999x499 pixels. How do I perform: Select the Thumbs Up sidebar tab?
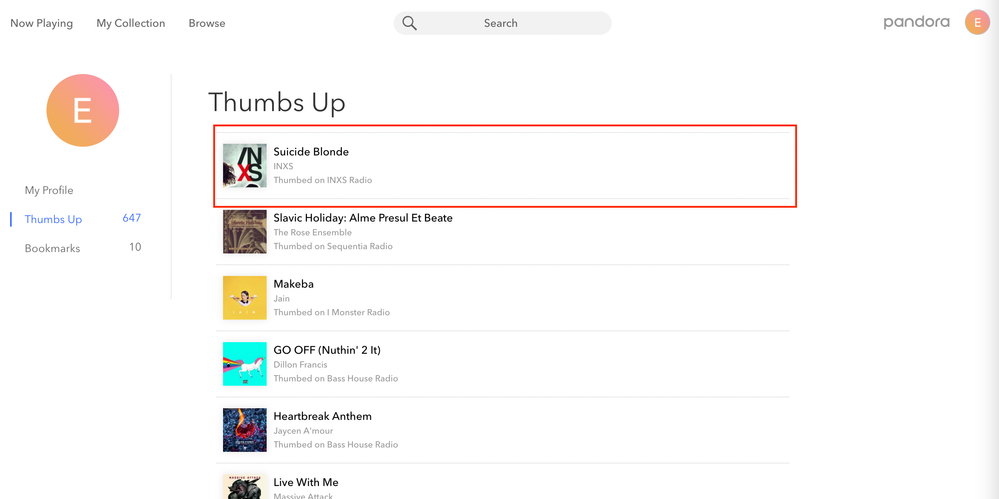[x=53, y=219]
